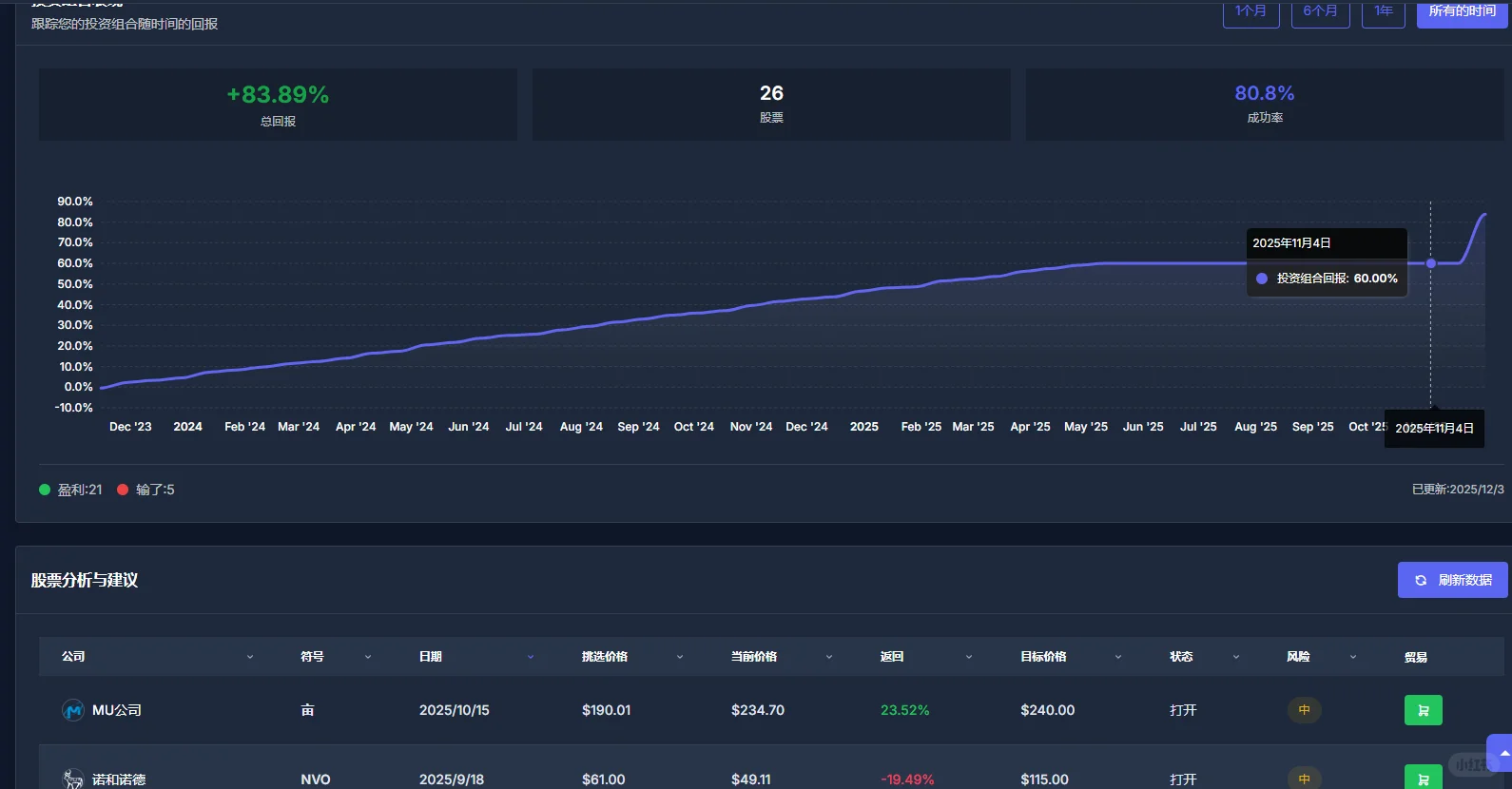Click the 输了:5 legend label

155,490
